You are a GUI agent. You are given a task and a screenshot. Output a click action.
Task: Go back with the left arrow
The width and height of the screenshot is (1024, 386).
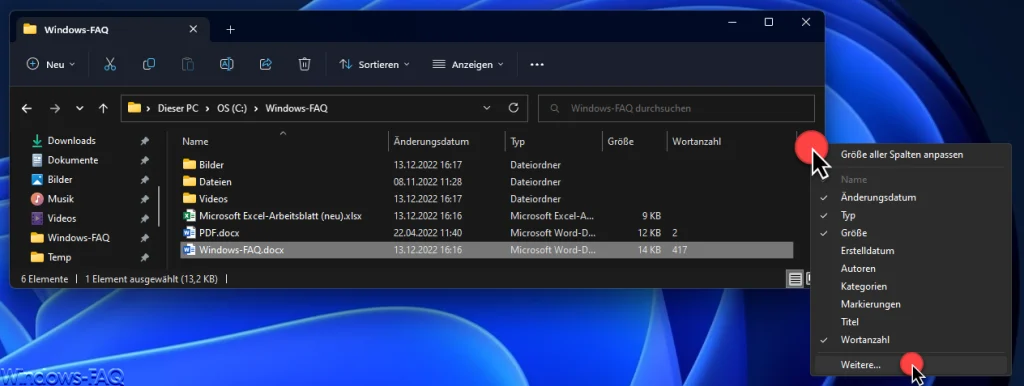(27, 108)
